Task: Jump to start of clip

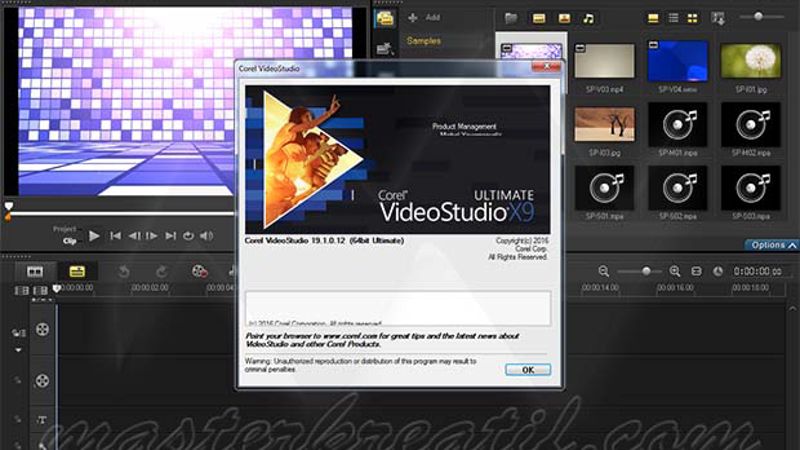Action: pos(116,236)
